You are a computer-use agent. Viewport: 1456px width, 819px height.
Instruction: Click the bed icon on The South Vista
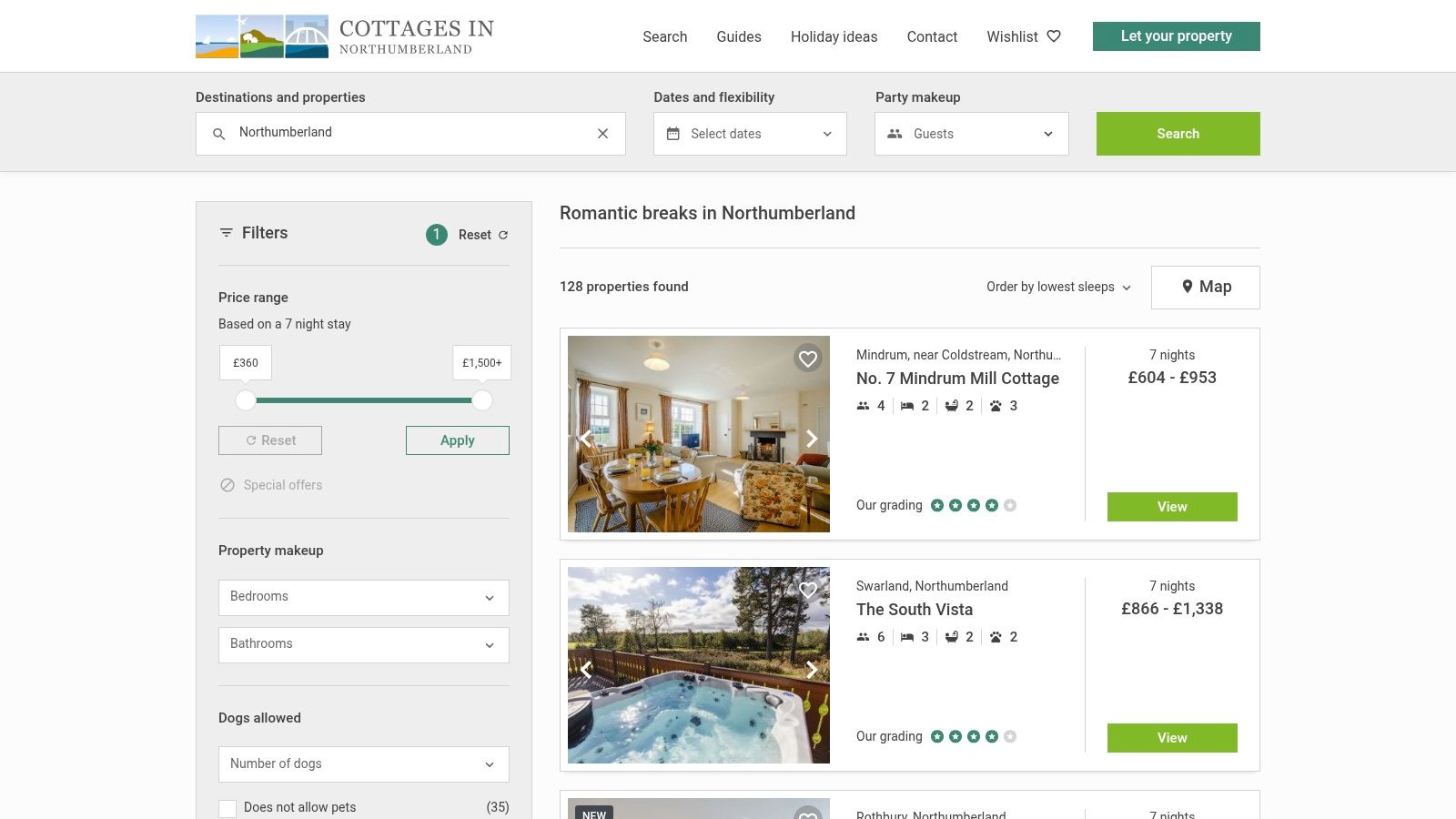pyautogui.click(x=907, y=637)
